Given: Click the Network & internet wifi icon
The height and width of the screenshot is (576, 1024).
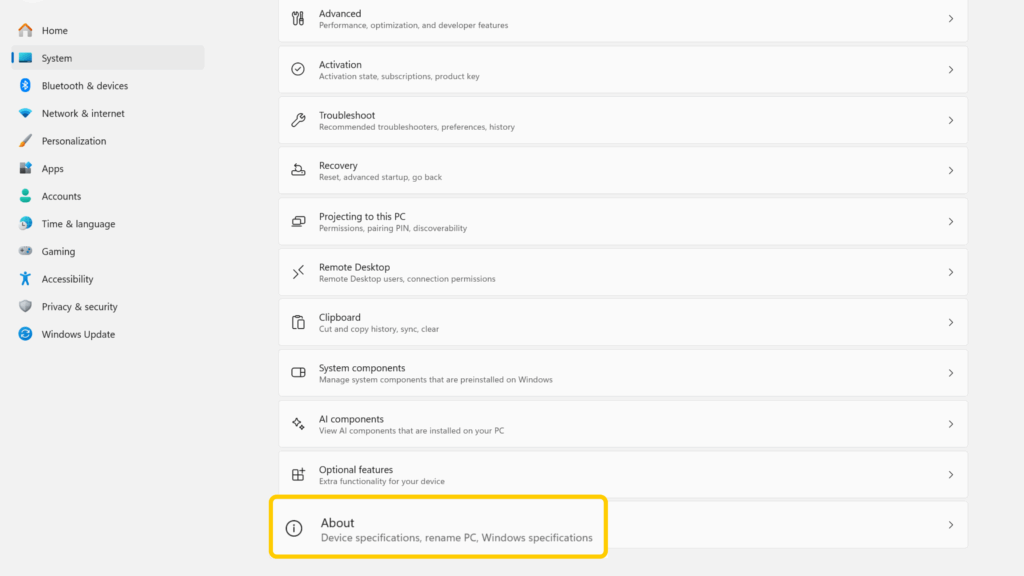Looking at the screenshot, I should 25,113.
